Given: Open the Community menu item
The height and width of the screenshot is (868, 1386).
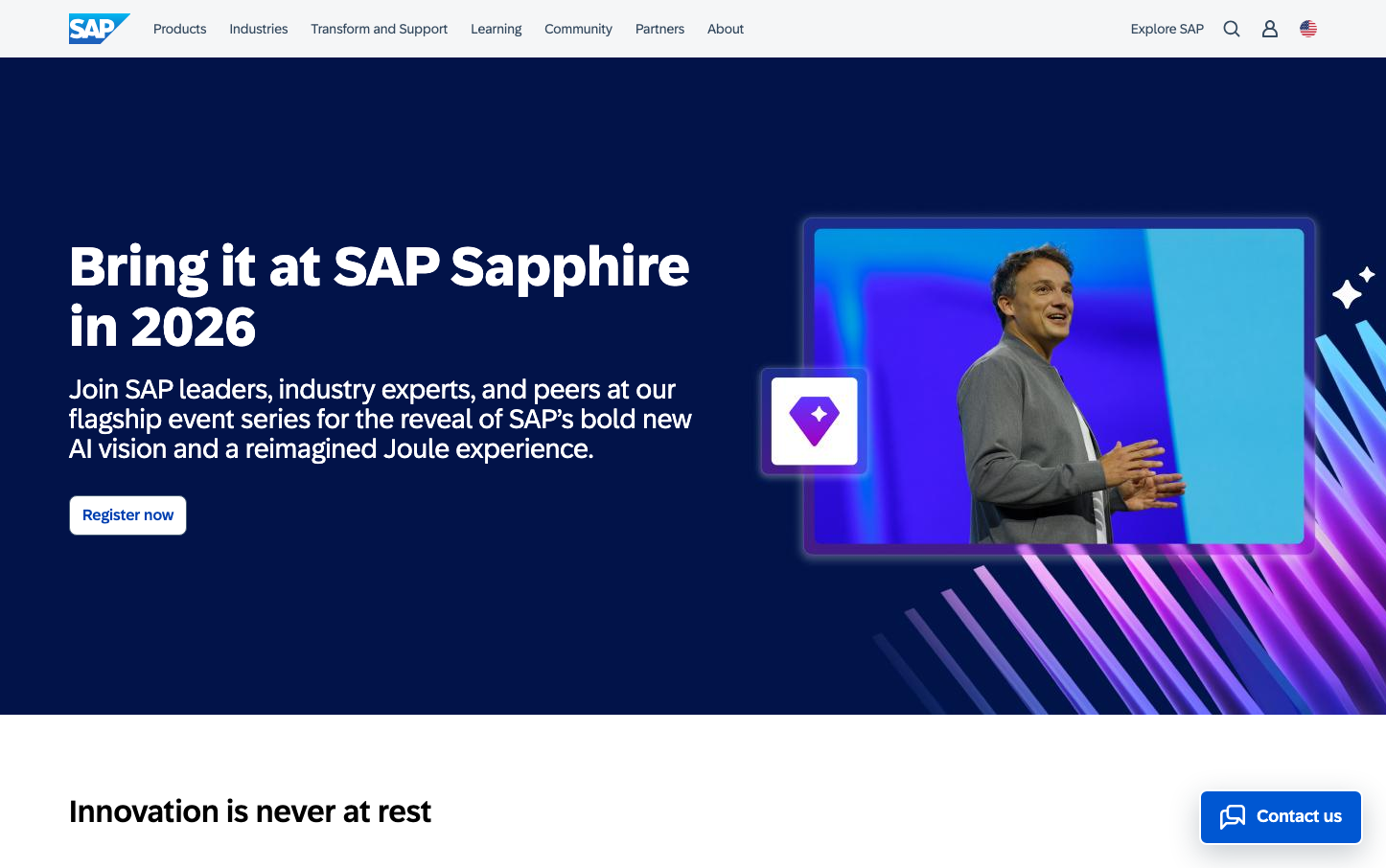Looking at the screenshot, I should (578, 29).
